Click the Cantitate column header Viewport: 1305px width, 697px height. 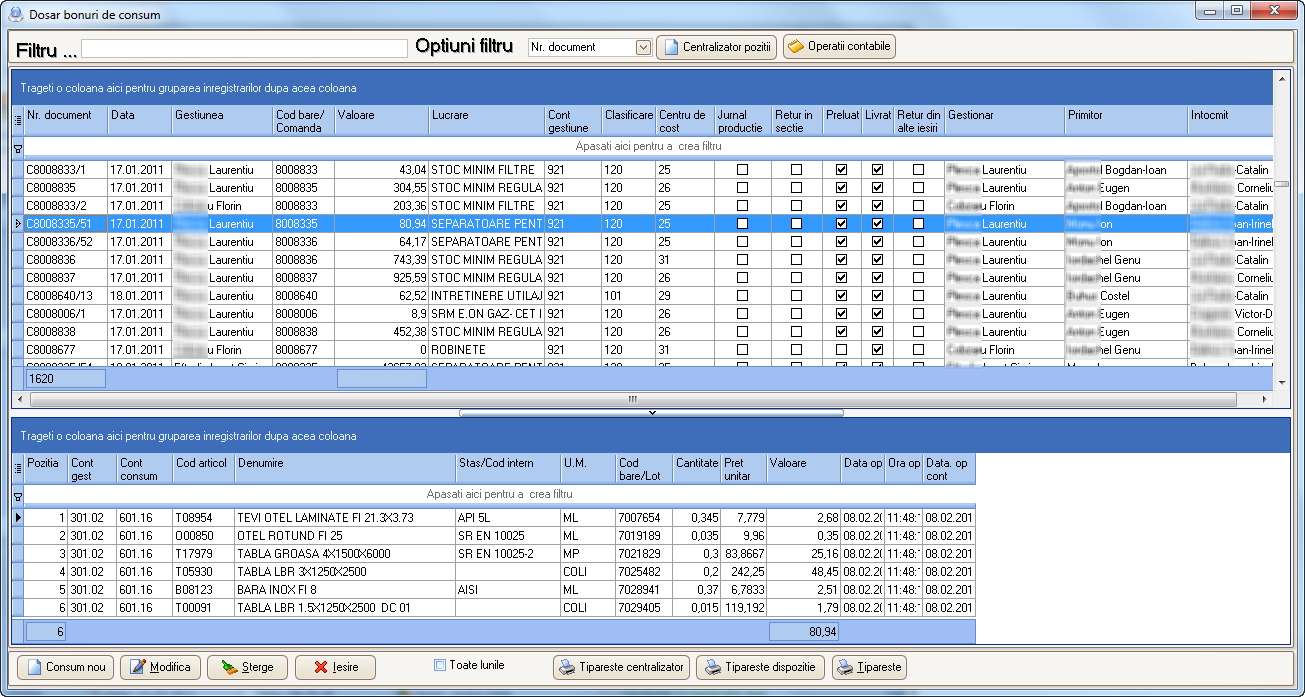[x=697, y=469]
